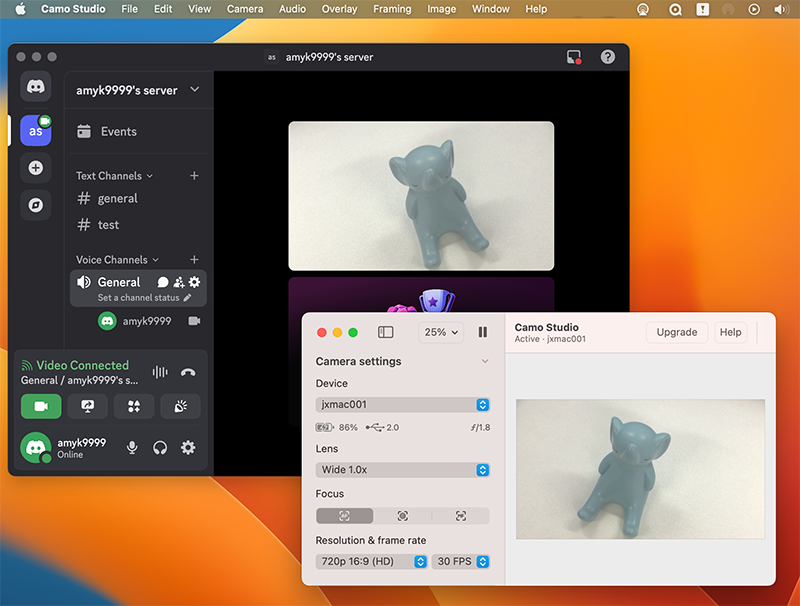Open Discord direct messages home icon
This screenshot has height=606, width=800.
pos(36,87)
